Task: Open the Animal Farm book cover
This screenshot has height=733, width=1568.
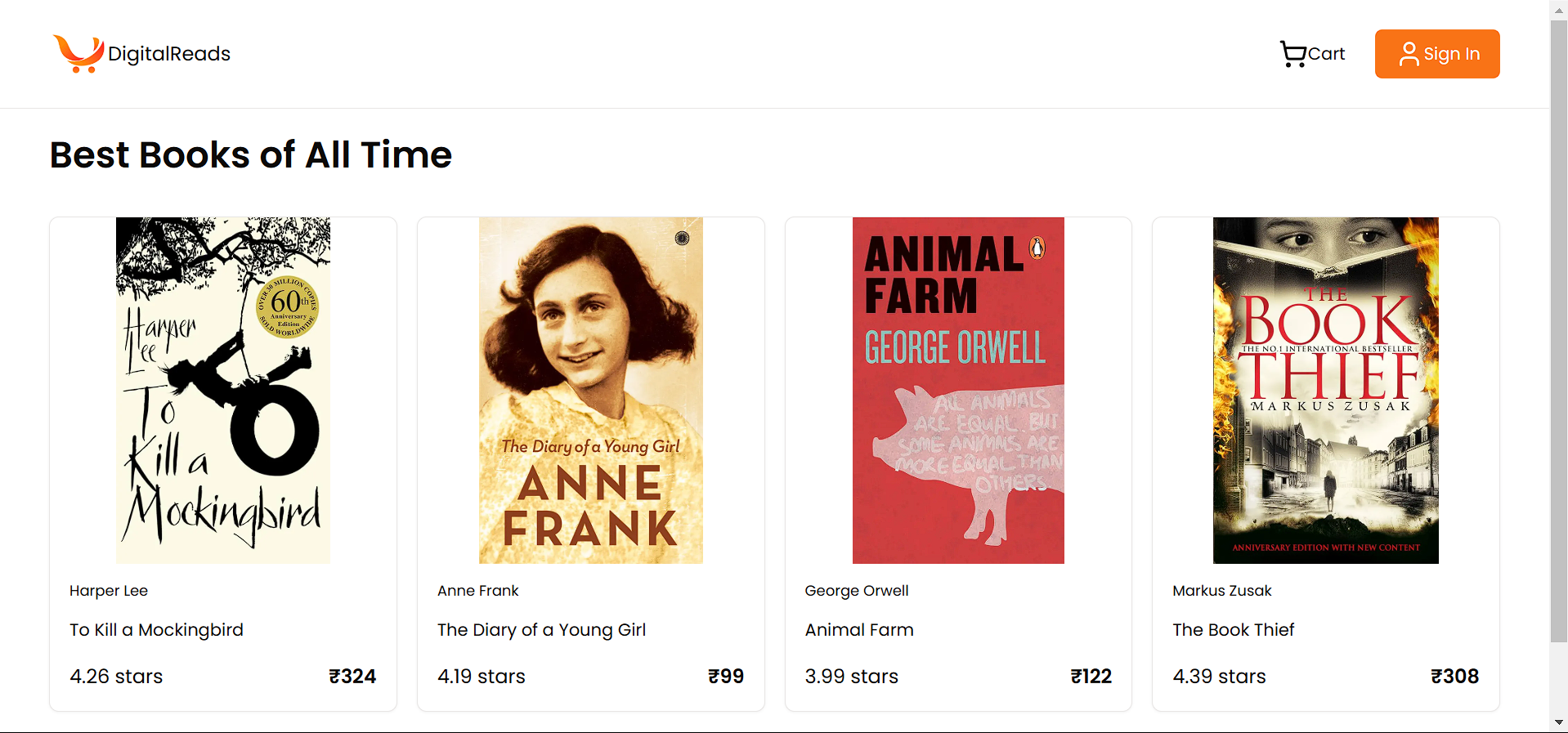Action: point(958,391)
